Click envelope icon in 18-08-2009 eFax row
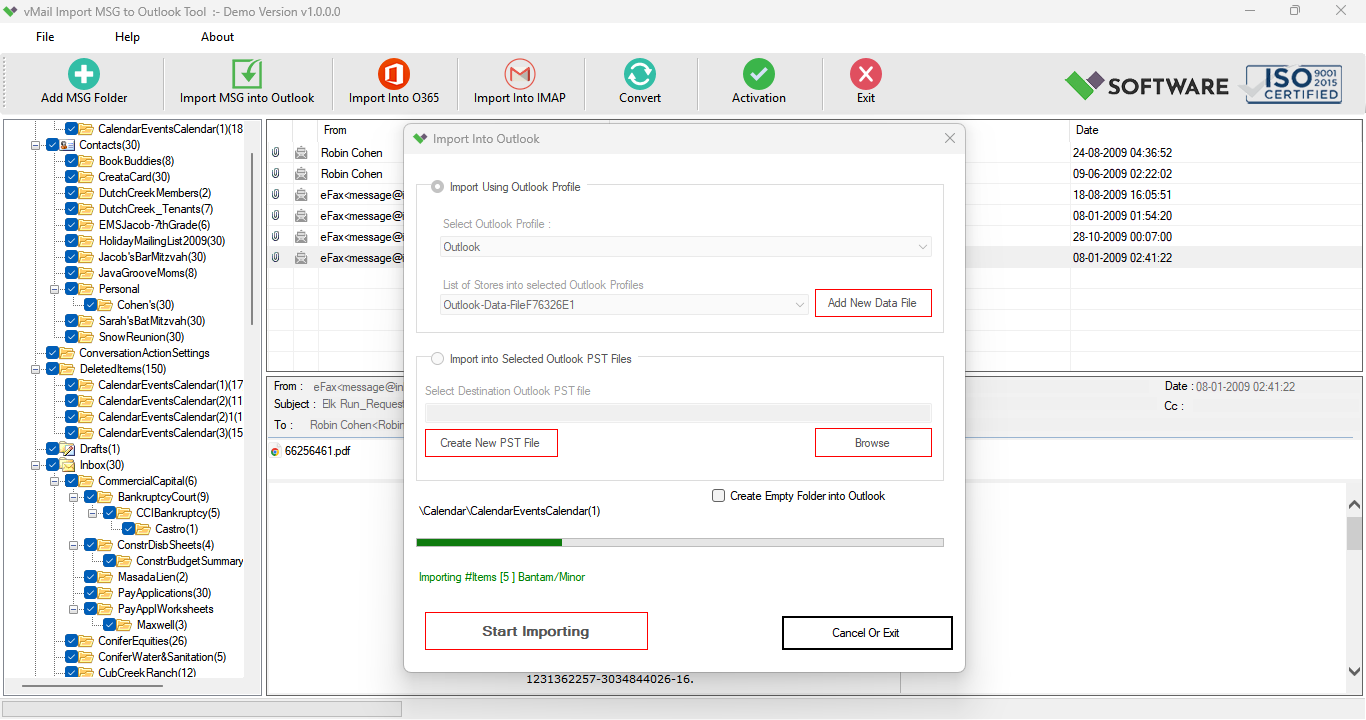 [301, 195]
